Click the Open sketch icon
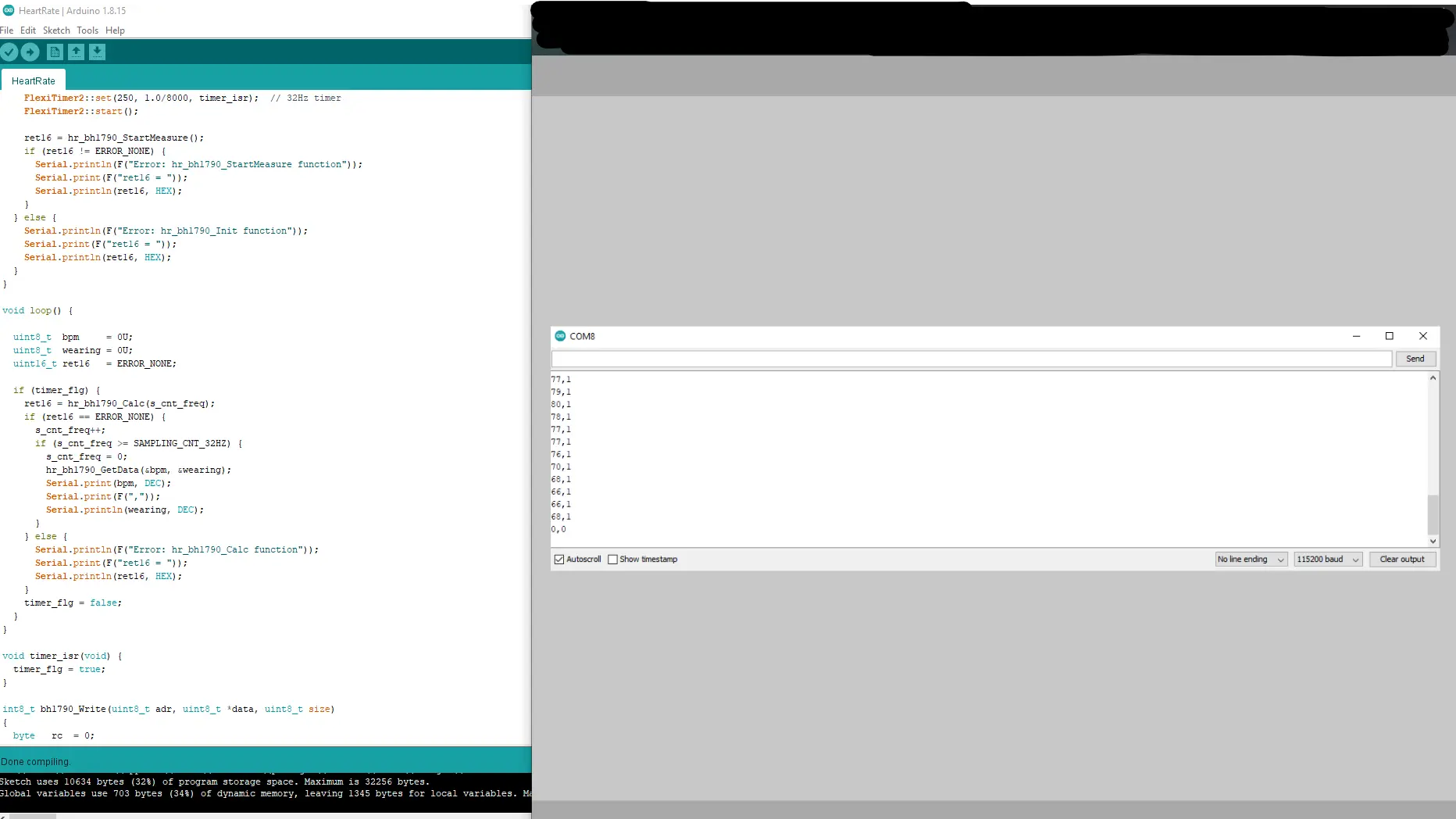The image size is (1456, 819). (76, 52)
